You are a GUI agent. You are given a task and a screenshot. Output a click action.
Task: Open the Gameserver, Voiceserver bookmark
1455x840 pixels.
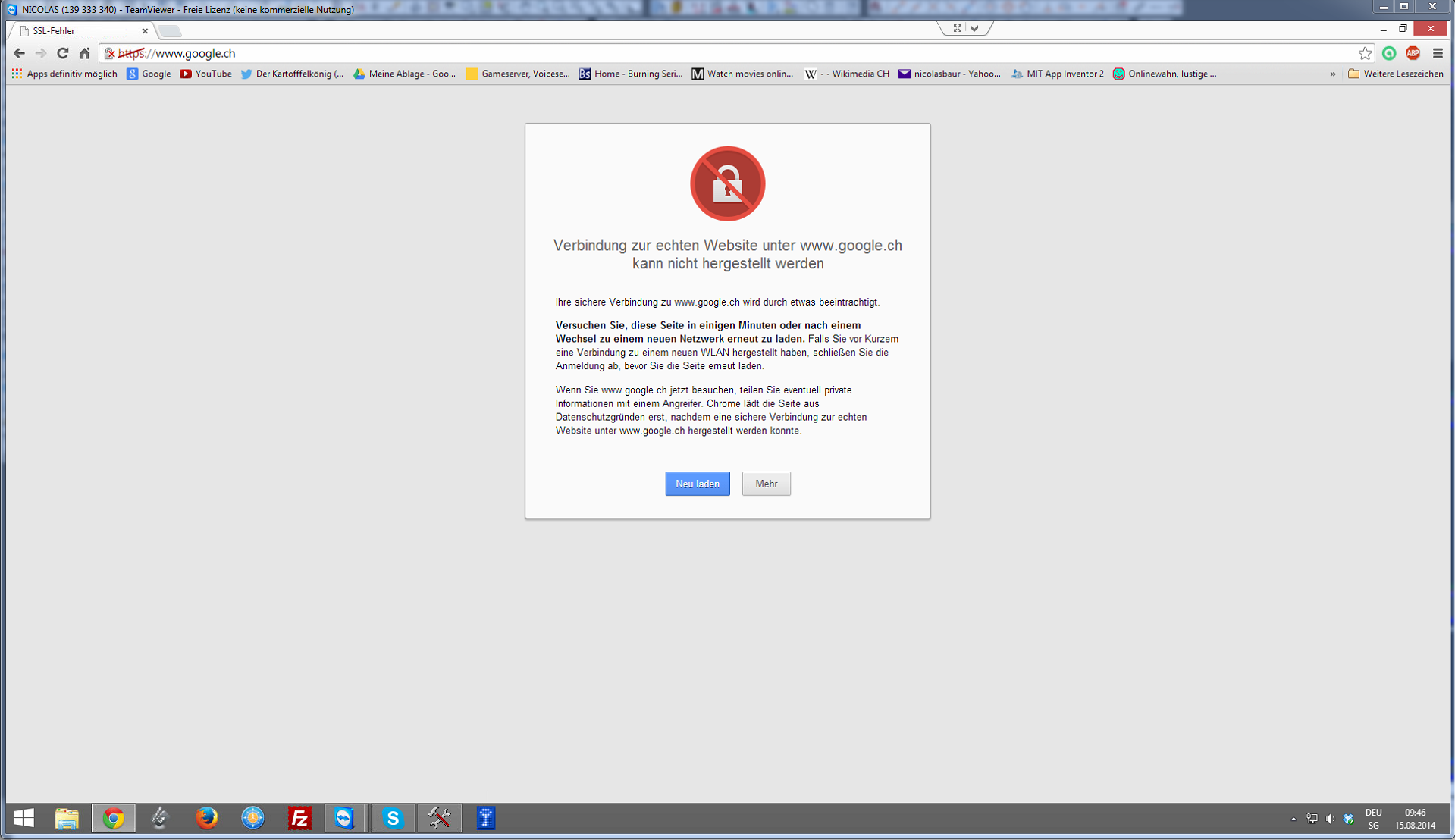pyautogui.click(x=518, y=74)
